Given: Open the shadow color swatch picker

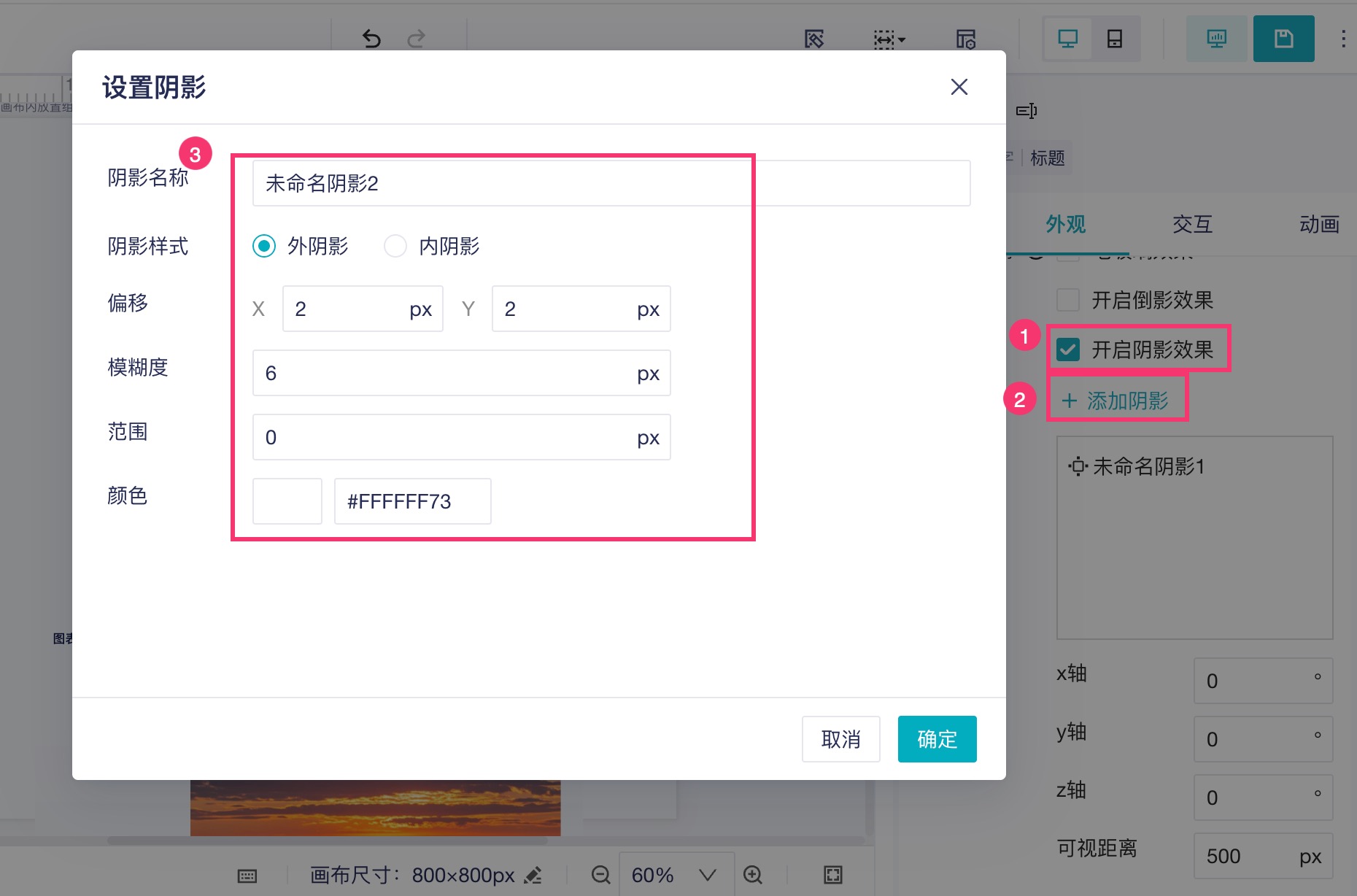Looking at the screenshot, I should 287,501.
